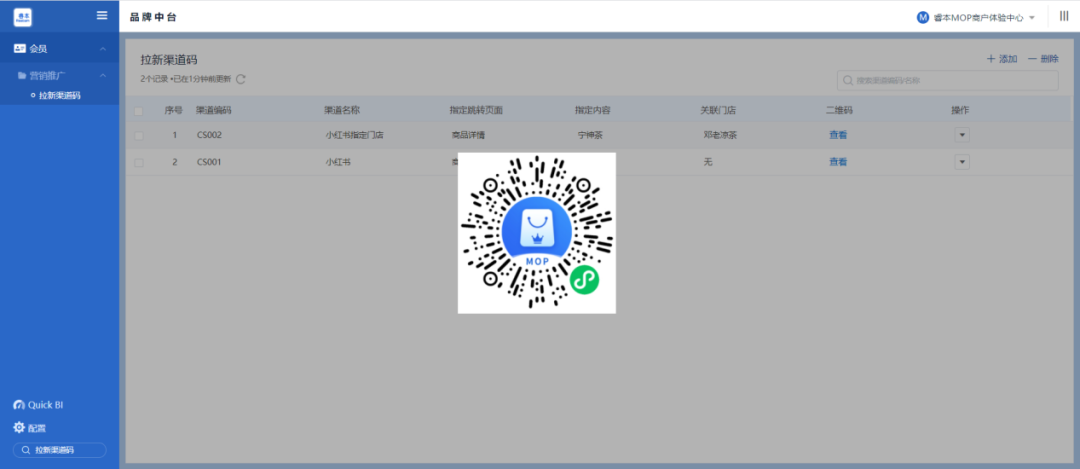Screen dimensions: 1080x469
Task: Click the CS002 channel code cell
Action: 209,135
